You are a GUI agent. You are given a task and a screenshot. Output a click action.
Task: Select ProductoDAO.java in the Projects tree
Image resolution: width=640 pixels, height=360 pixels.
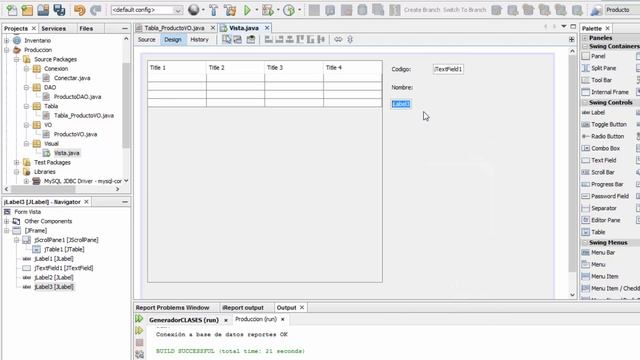click(77, 97)
